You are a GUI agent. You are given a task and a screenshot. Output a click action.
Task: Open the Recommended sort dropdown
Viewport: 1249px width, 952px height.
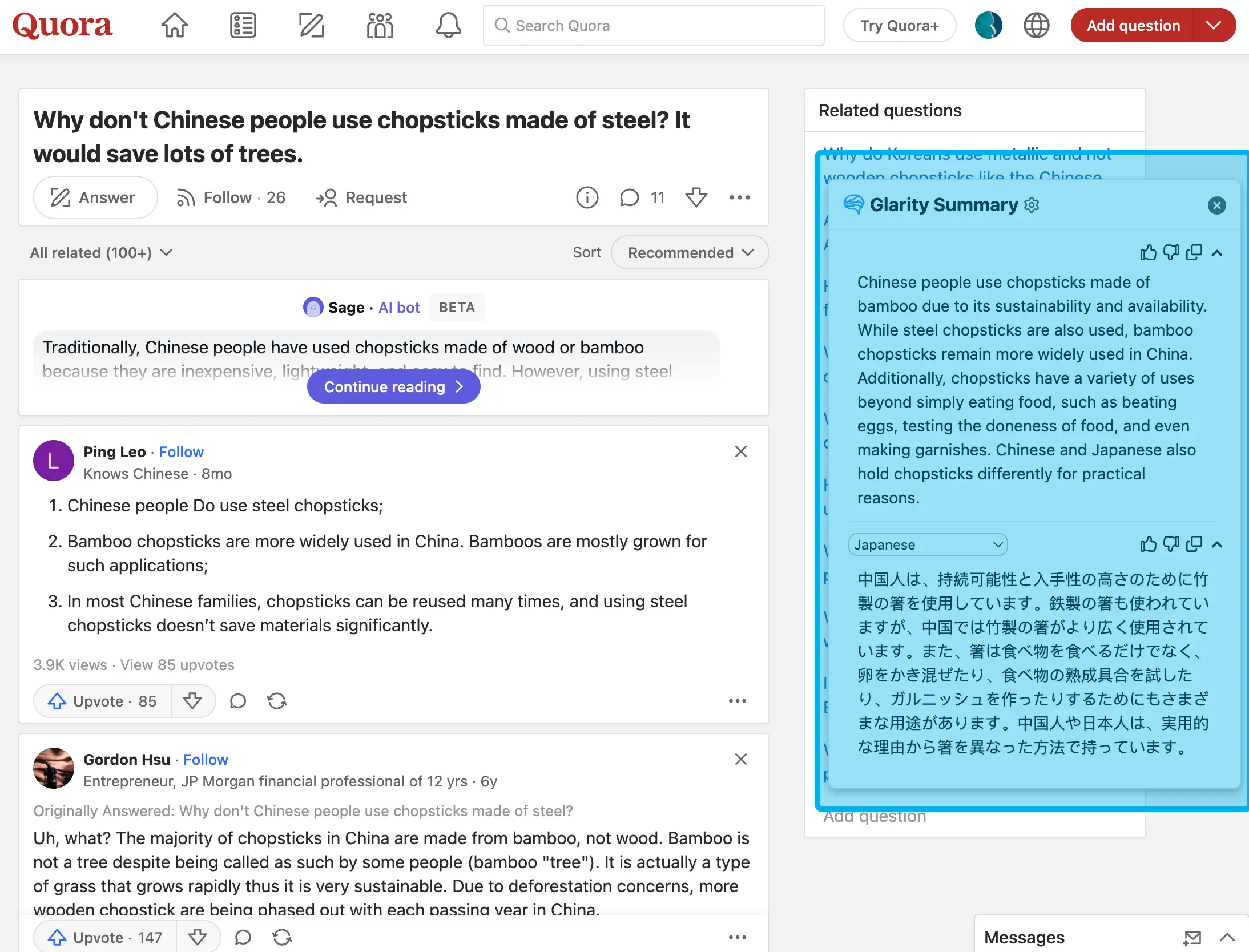[690, 253]
